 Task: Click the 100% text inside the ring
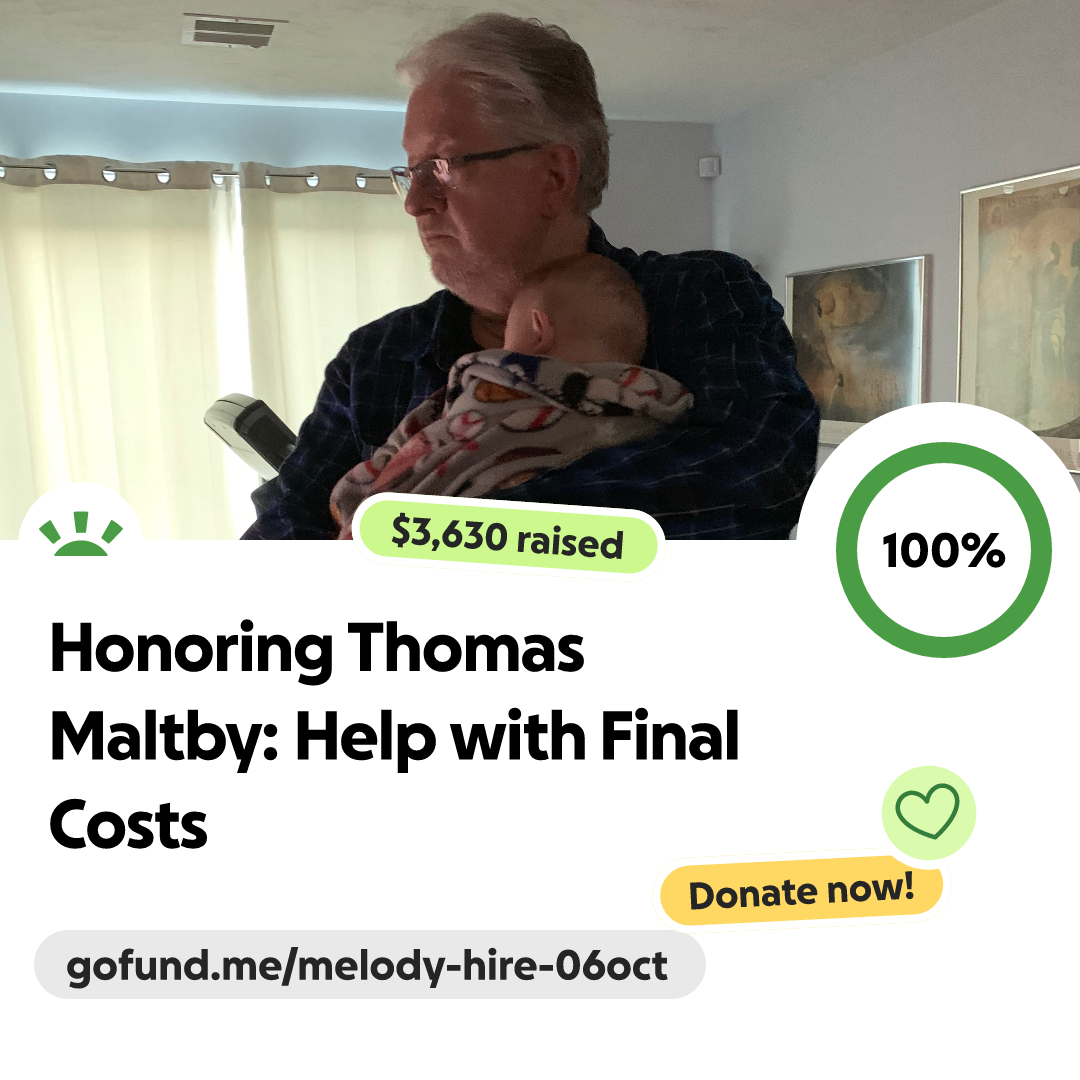tap(944, 550)
